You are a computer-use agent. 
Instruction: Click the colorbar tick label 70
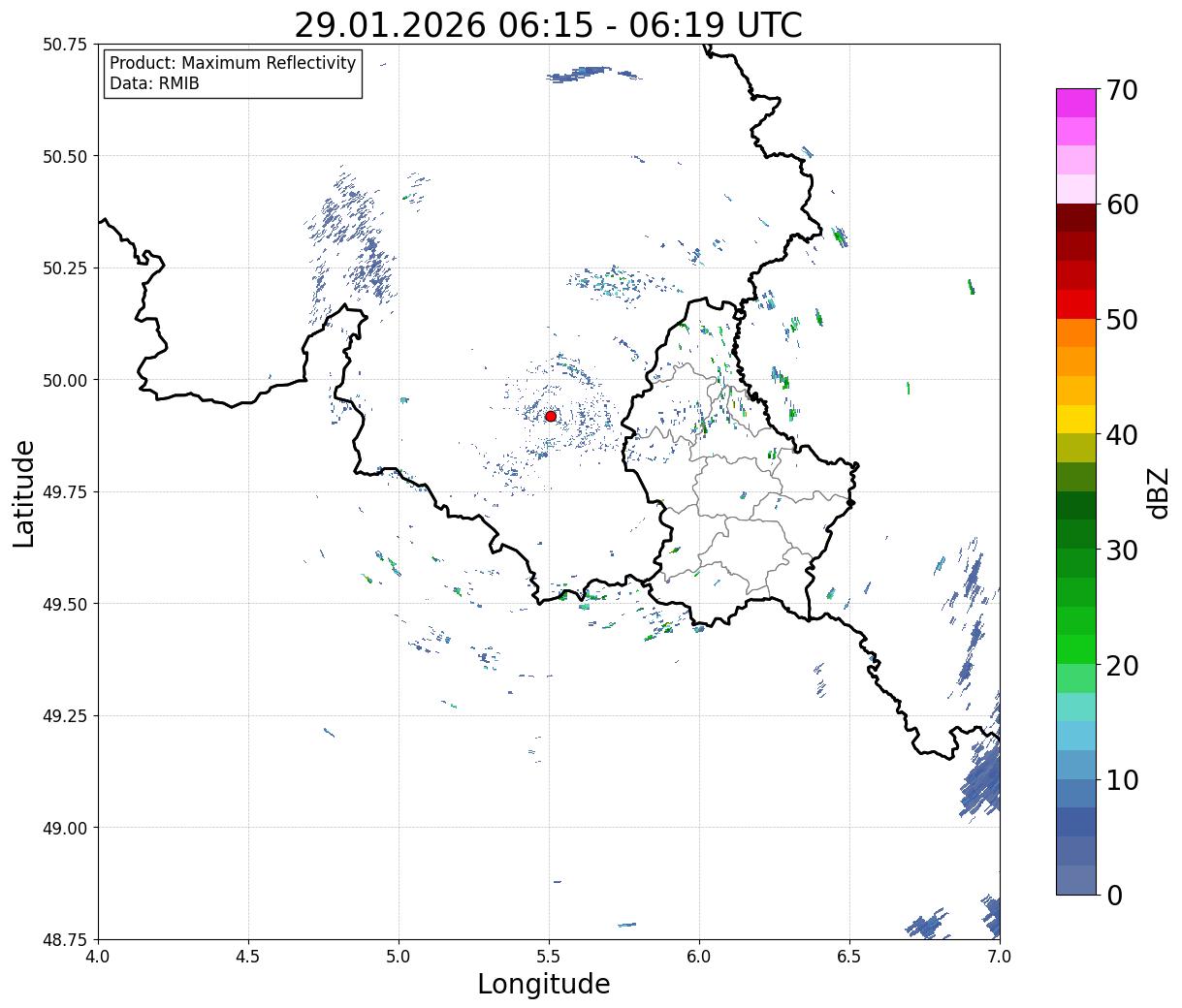tap(1122, 90)
